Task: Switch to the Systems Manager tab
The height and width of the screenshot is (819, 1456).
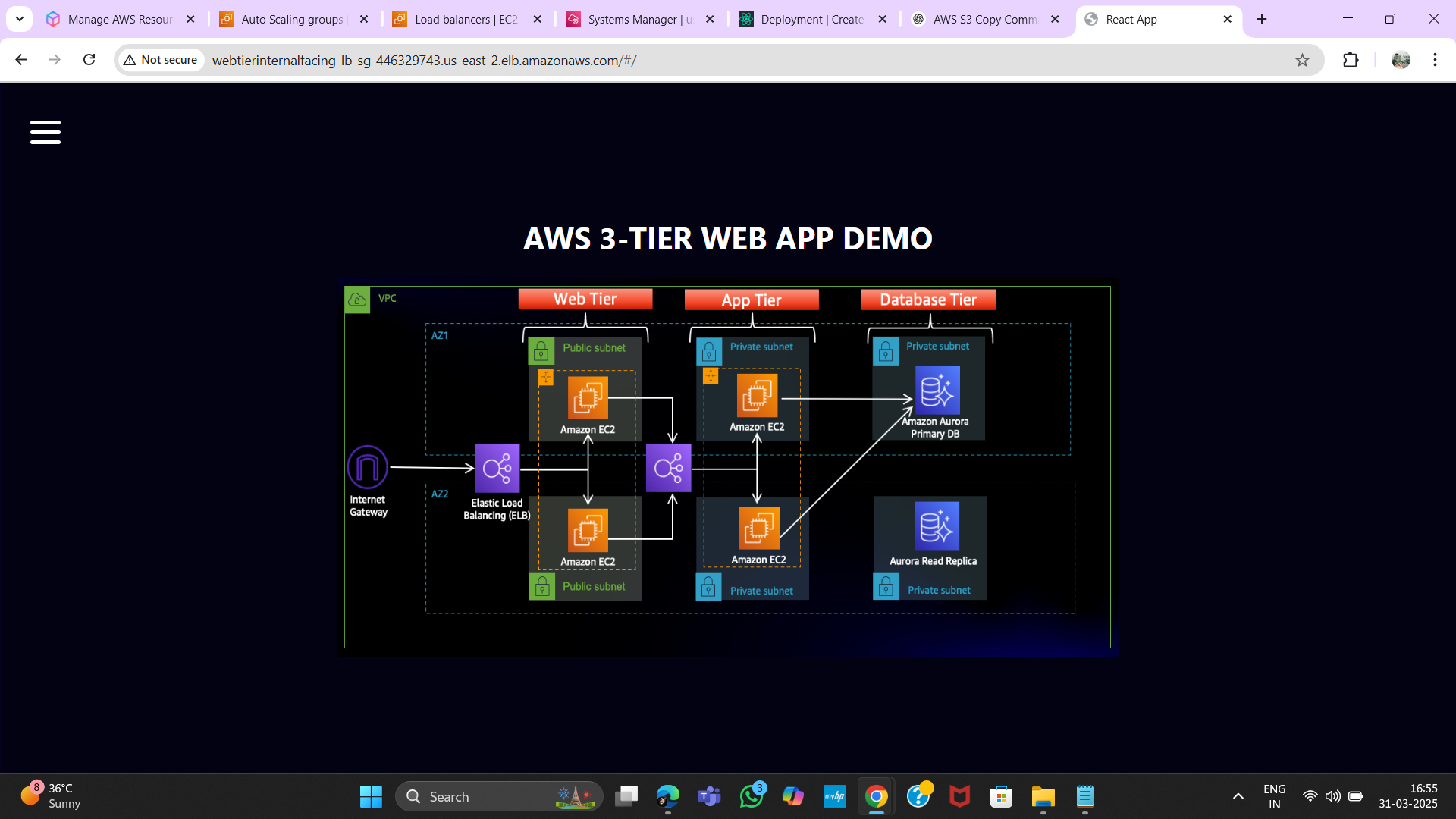Action: click(631, 19)
